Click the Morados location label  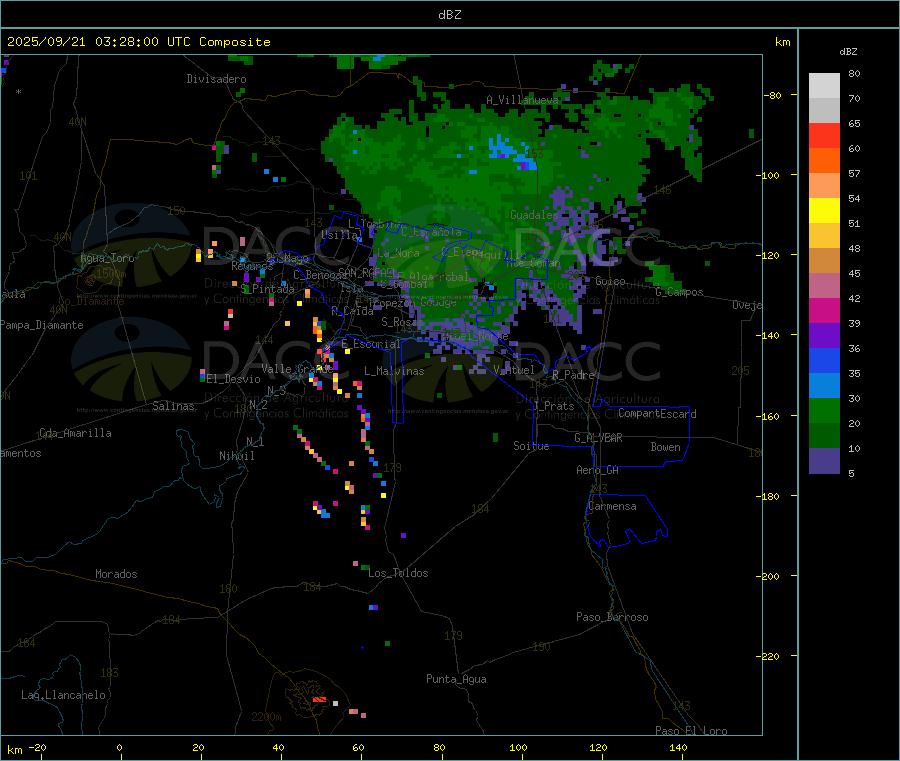(x=116, y=574)
